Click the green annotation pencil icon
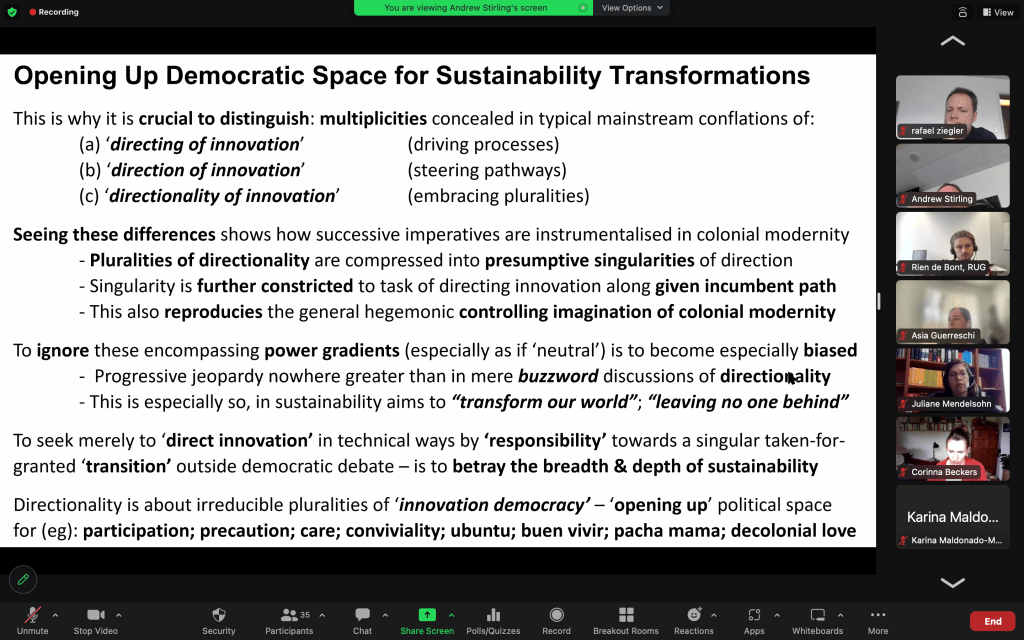 coord(22,580)
